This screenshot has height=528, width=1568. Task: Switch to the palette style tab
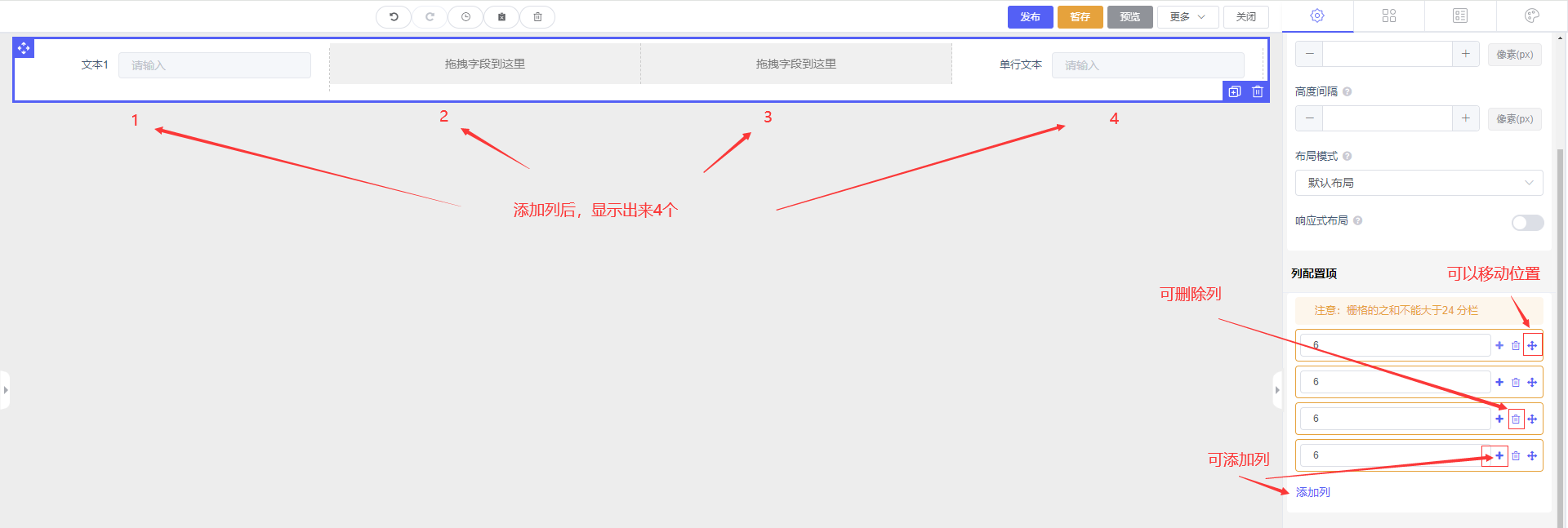pos(1531,16)
